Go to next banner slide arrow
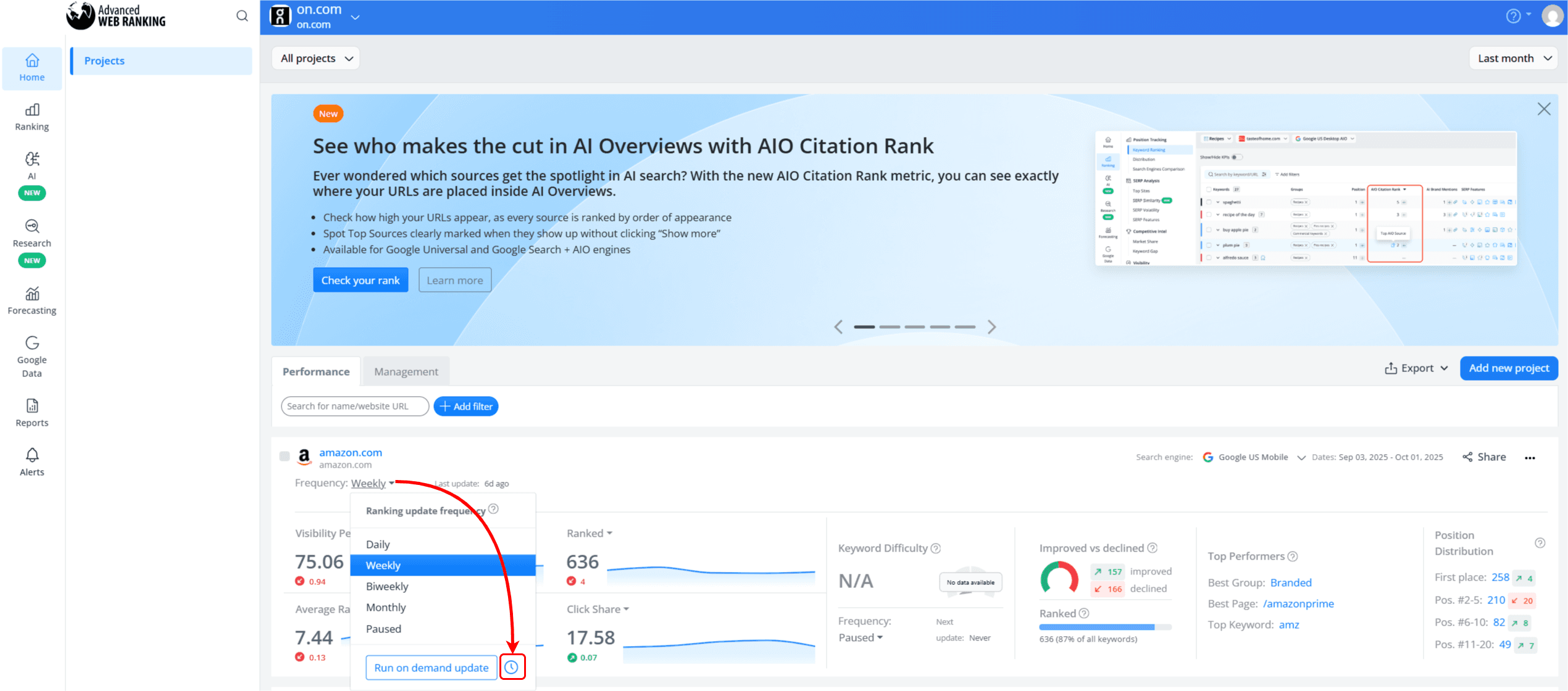Image resolution: width=1568 pixels, height=691 pixels. [991, 327]
